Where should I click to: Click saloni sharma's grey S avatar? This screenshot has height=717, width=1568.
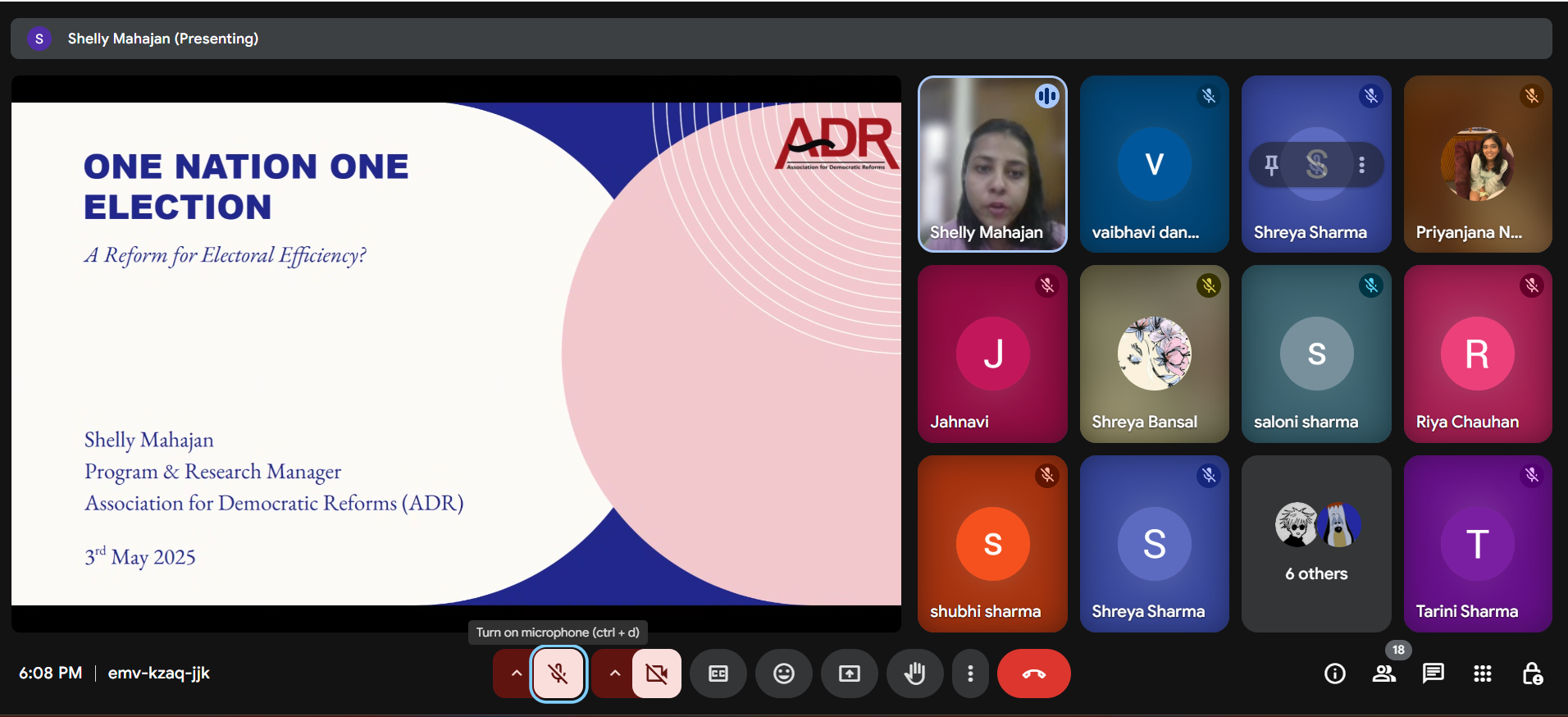click(1317, 354)
